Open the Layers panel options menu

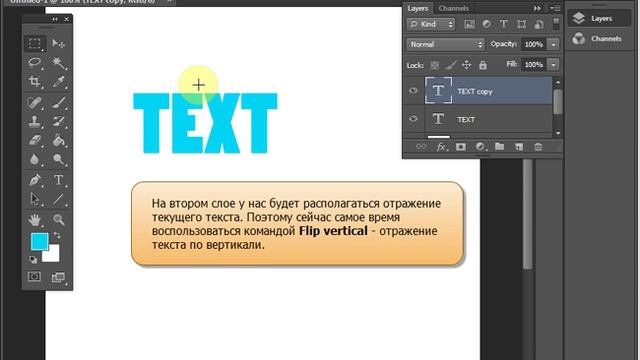tap(555, 8)
